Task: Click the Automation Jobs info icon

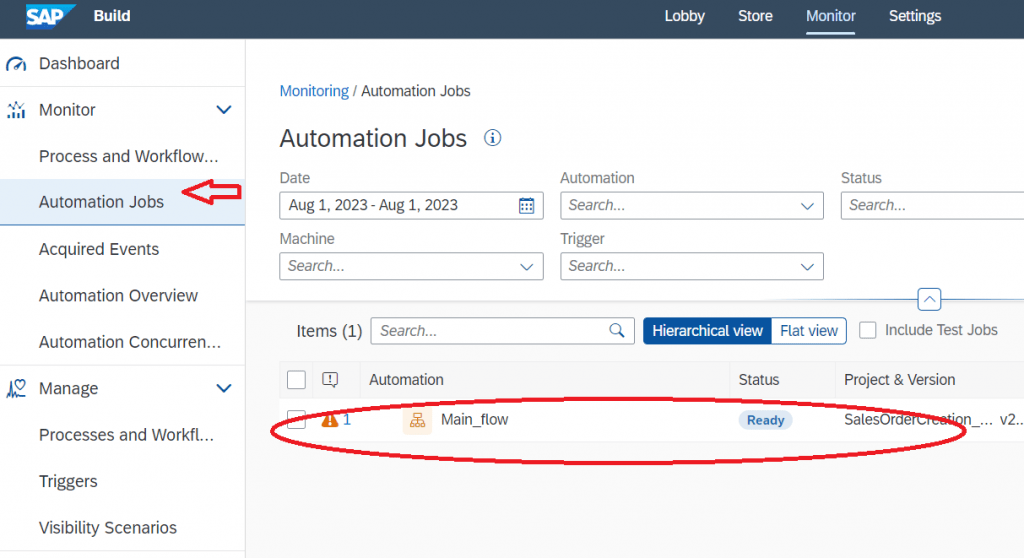Action: click(492, 138)
